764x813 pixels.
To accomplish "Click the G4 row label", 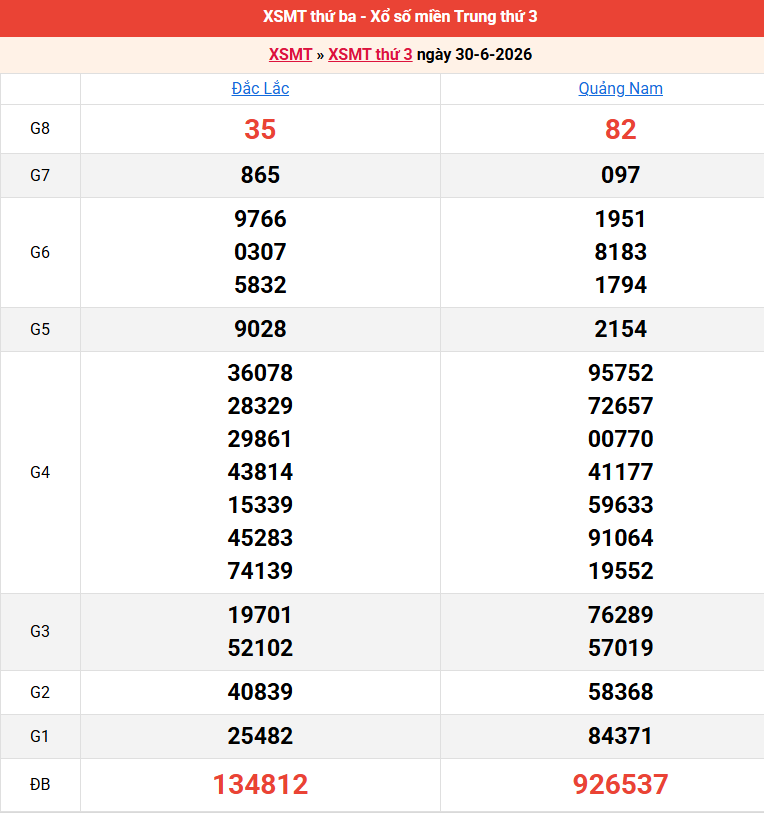I will pyautogui.click(x=40, y=472).
